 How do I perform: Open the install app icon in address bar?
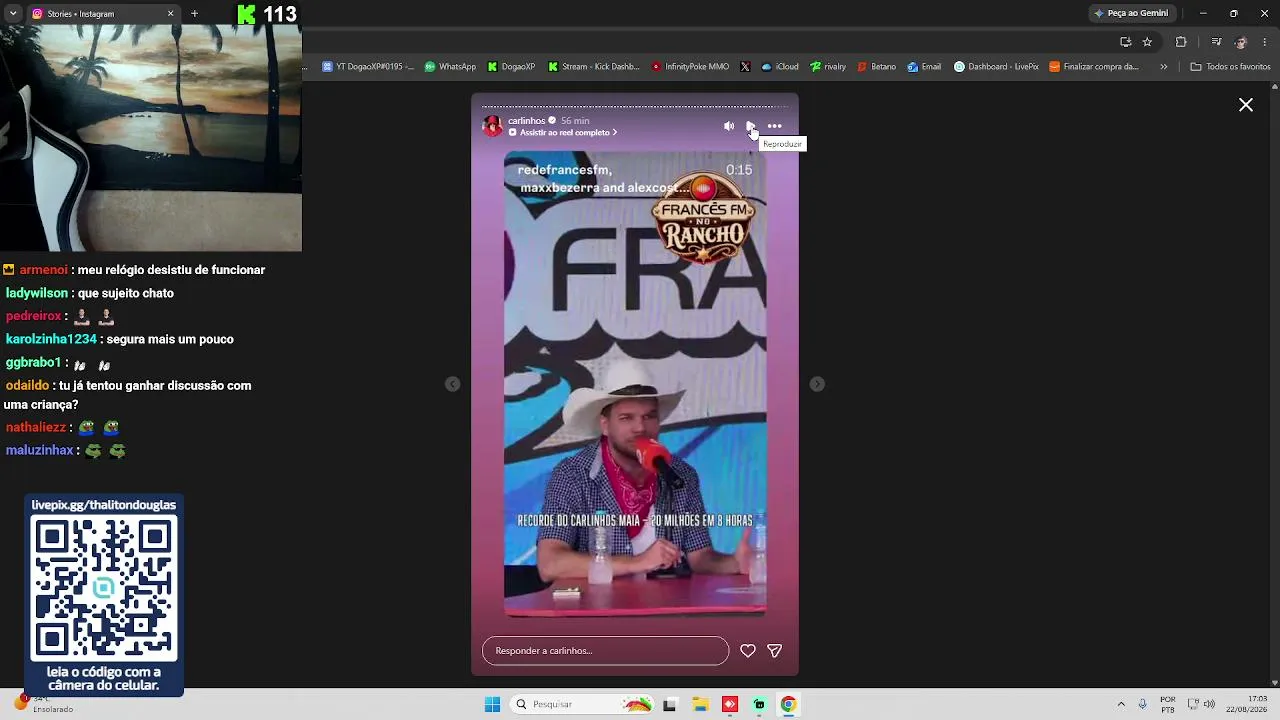click(1125, 42)
